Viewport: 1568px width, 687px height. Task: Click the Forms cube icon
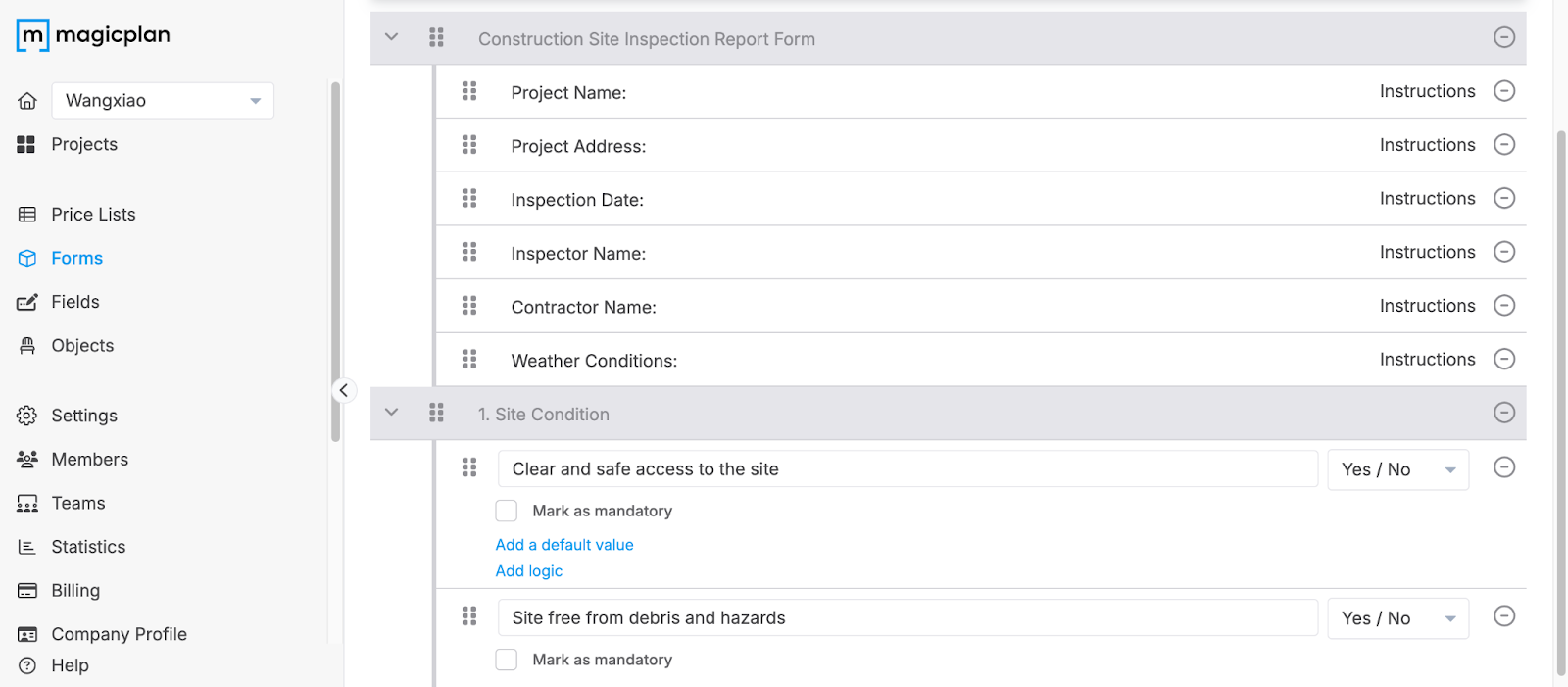click(x=27, y=258)
